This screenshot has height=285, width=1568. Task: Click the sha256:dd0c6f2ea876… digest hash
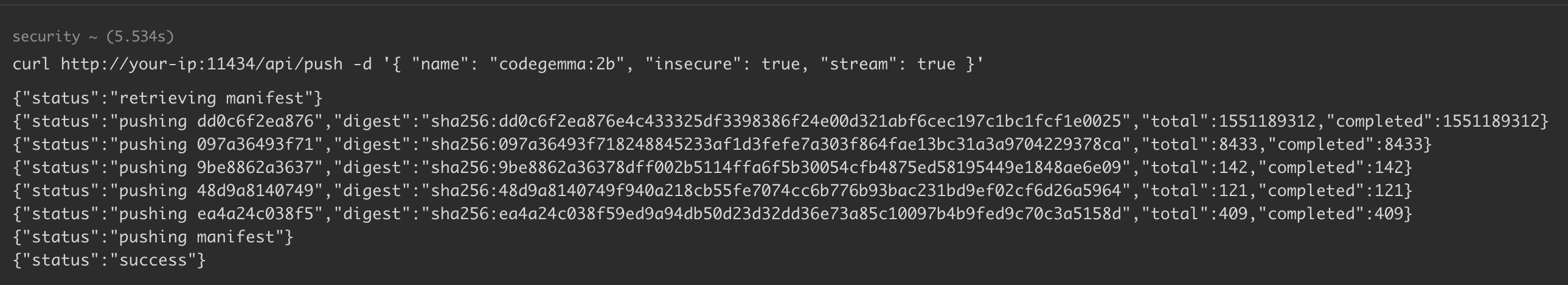click(776, 121)
